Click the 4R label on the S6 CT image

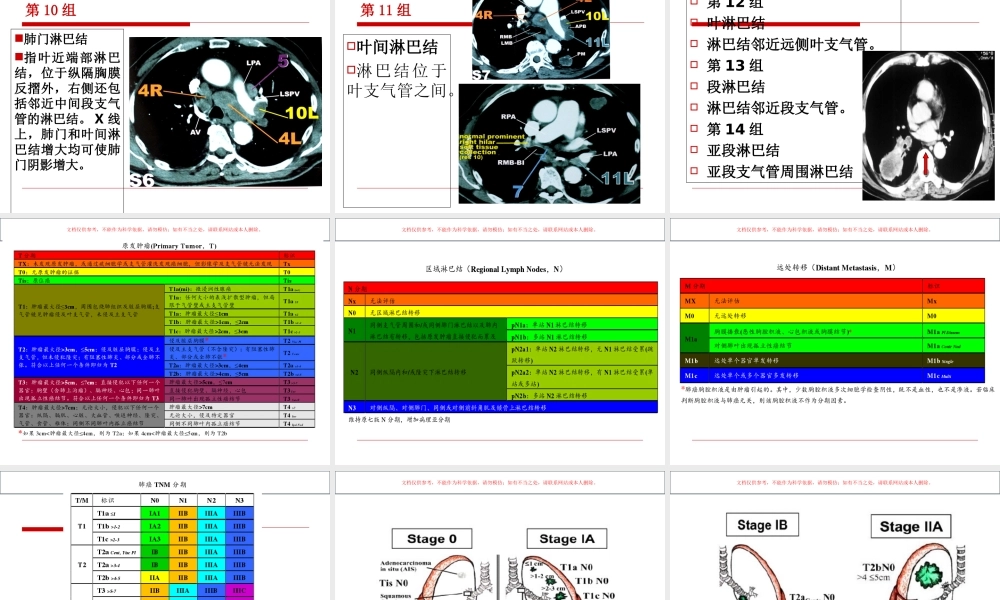click(x=151, y=91)
